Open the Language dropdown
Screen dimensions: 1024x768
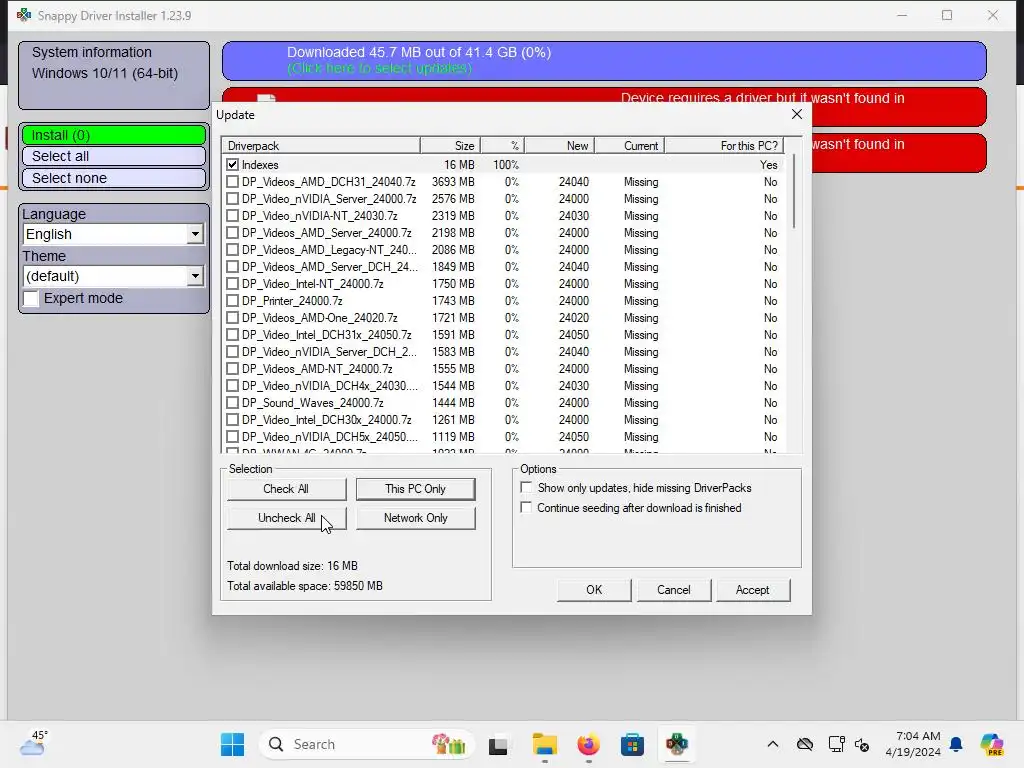click(195, 234)
